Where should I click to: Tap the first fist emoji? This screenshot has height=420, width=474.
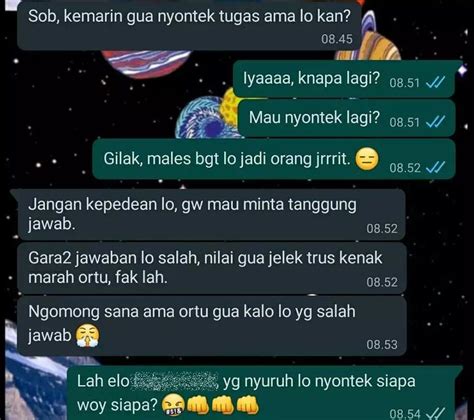(198, 405)
